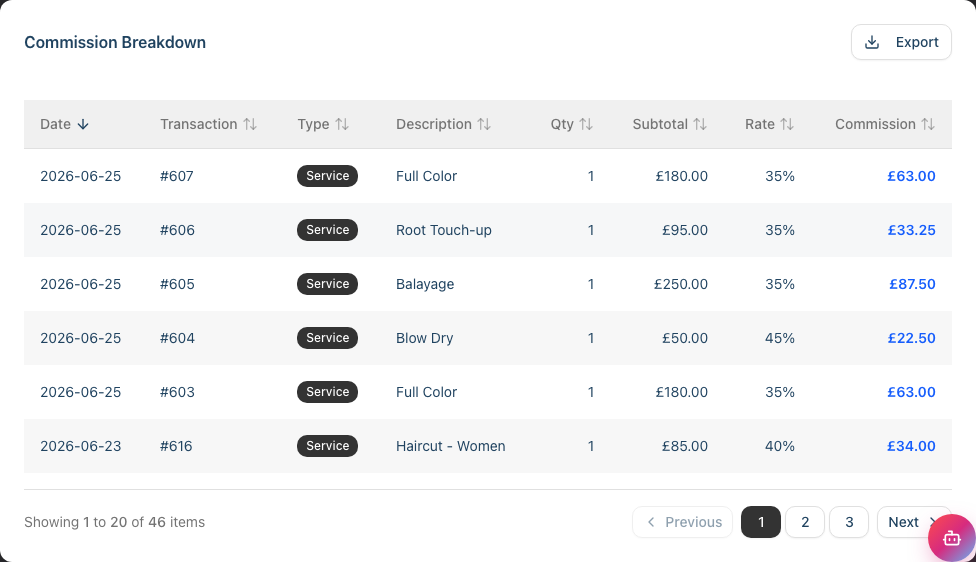Click the £87.50 commission value

click(912, 284)
